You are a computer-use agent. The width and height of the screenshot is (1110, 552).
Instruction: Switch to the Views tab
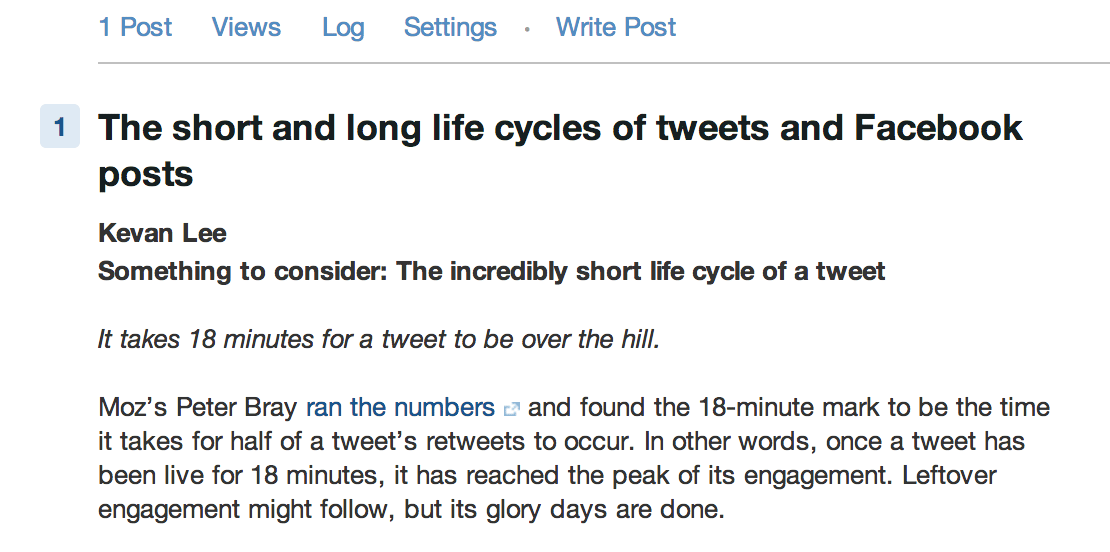(x=246, y=27)
